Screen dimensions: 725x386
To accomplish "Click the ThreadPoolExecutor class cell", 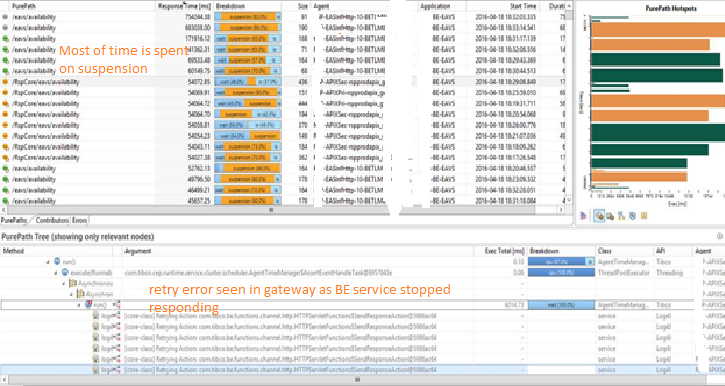I will click(624, 273).
